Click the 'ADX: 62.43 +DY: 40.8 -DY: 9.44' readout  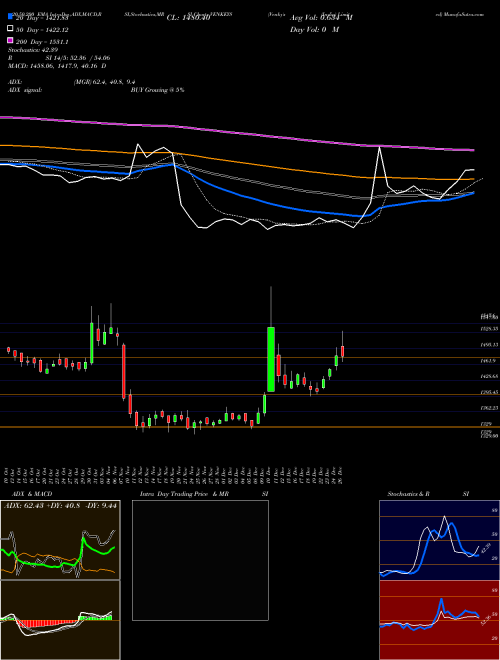[60, 505]
